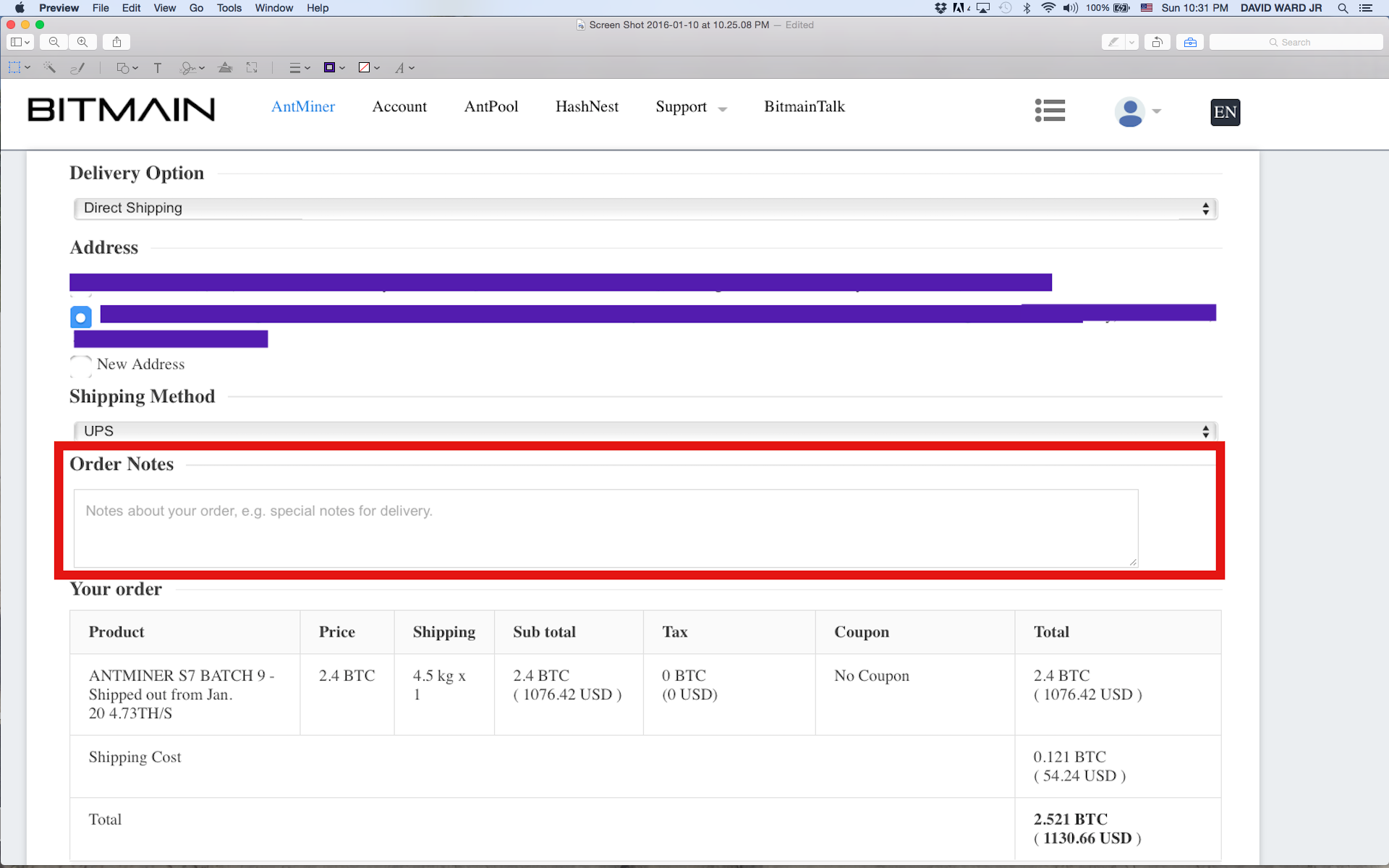Open the Tools menu
Screen dimensions: 1389x868
229,8
